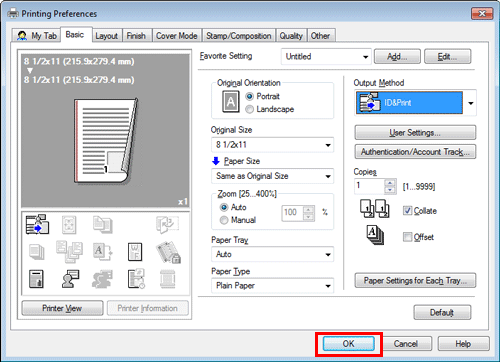Click the Copies number input field
This screenshot has width=500, height=362.
369,186
